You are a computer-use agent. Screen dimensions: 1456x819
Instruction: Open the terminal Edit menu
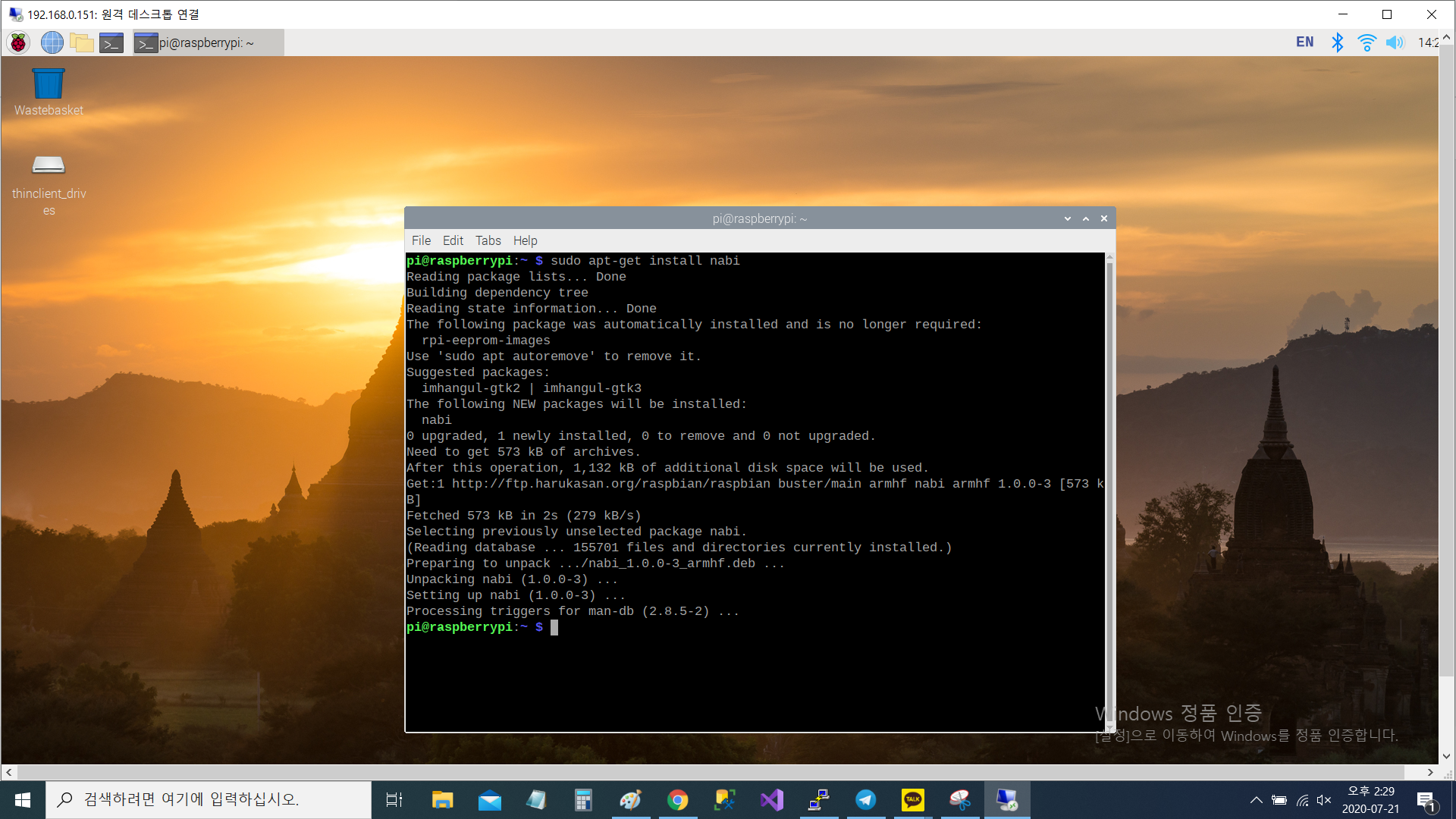click(453, 240)
